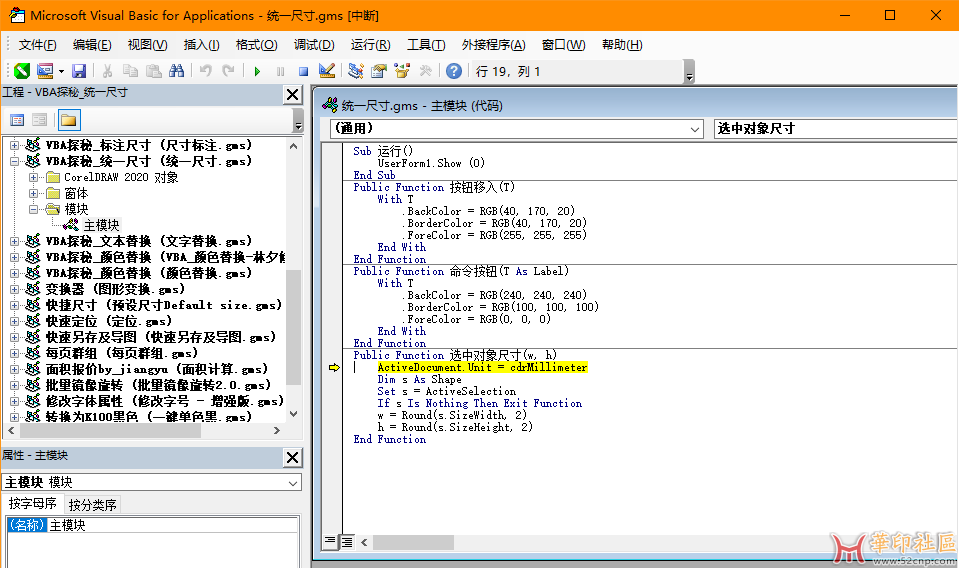Screen dimensions: 959x568
Task: Expand CorelDRAW 2020 对象 folder
Action: coord(34,177)
